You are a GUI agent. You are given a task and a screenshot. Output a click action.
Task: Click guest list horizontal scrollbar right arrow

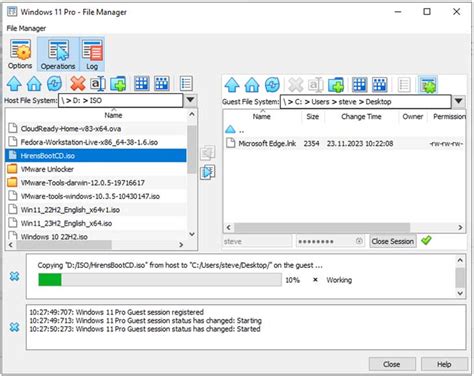coord(460,227)
